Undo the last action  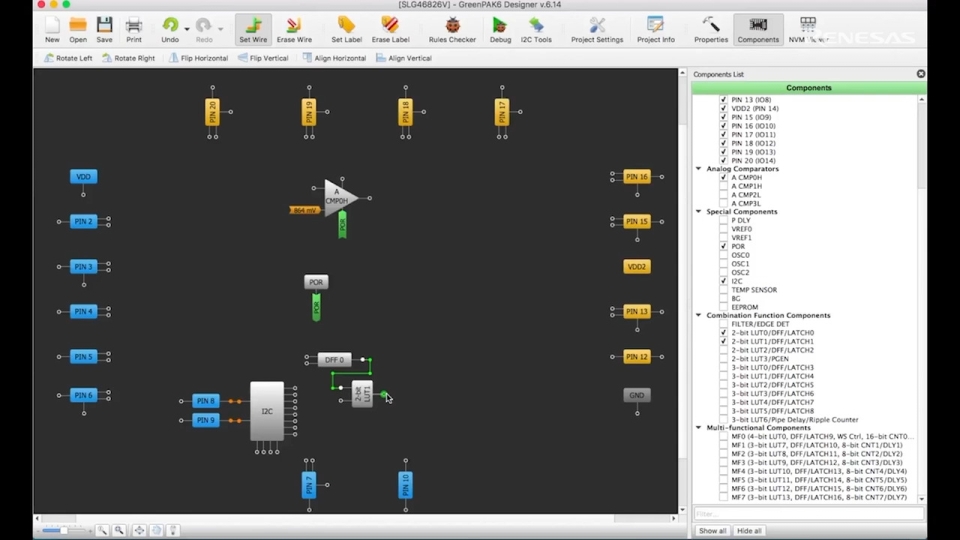170,29
